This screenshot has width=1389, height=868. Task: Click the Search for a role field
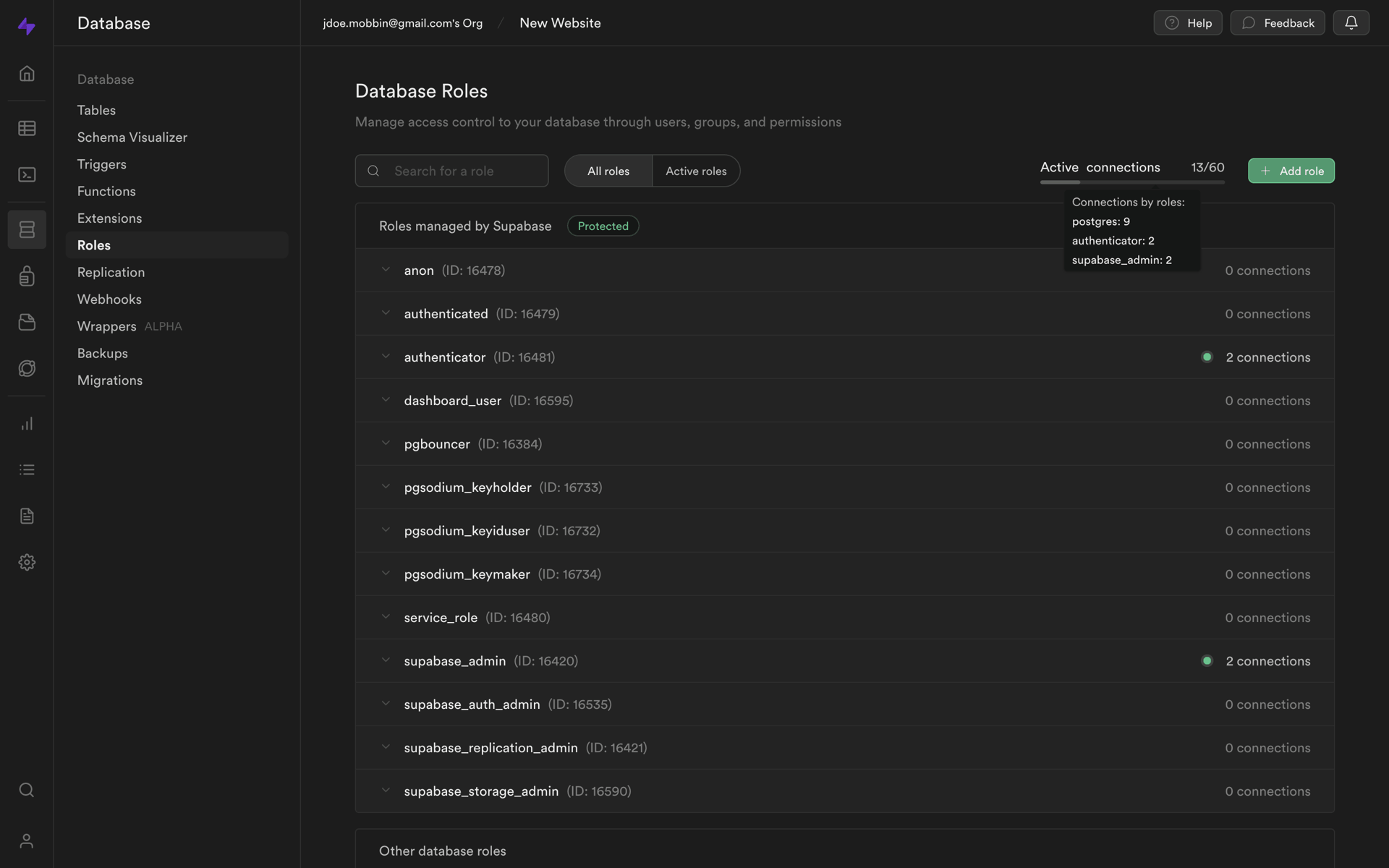451,171
